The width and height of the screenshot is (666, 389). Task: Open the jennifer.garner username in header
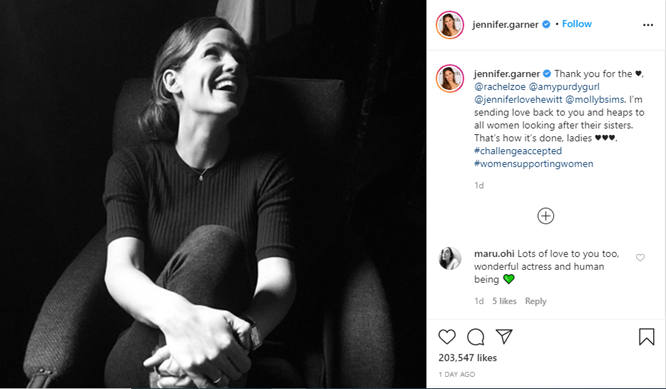pos(505,25)
